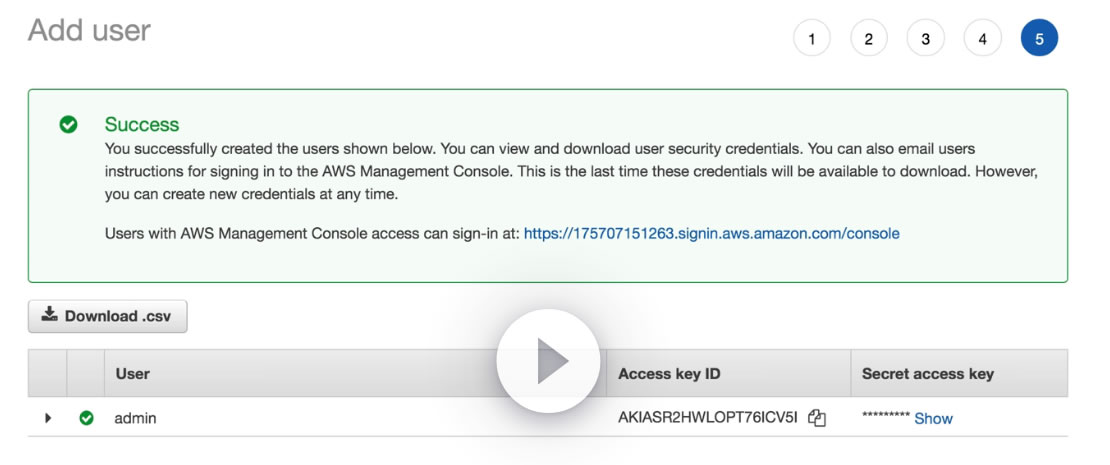
Task: Open the AWS console sign-in URL
Action: tap(711, 234)
